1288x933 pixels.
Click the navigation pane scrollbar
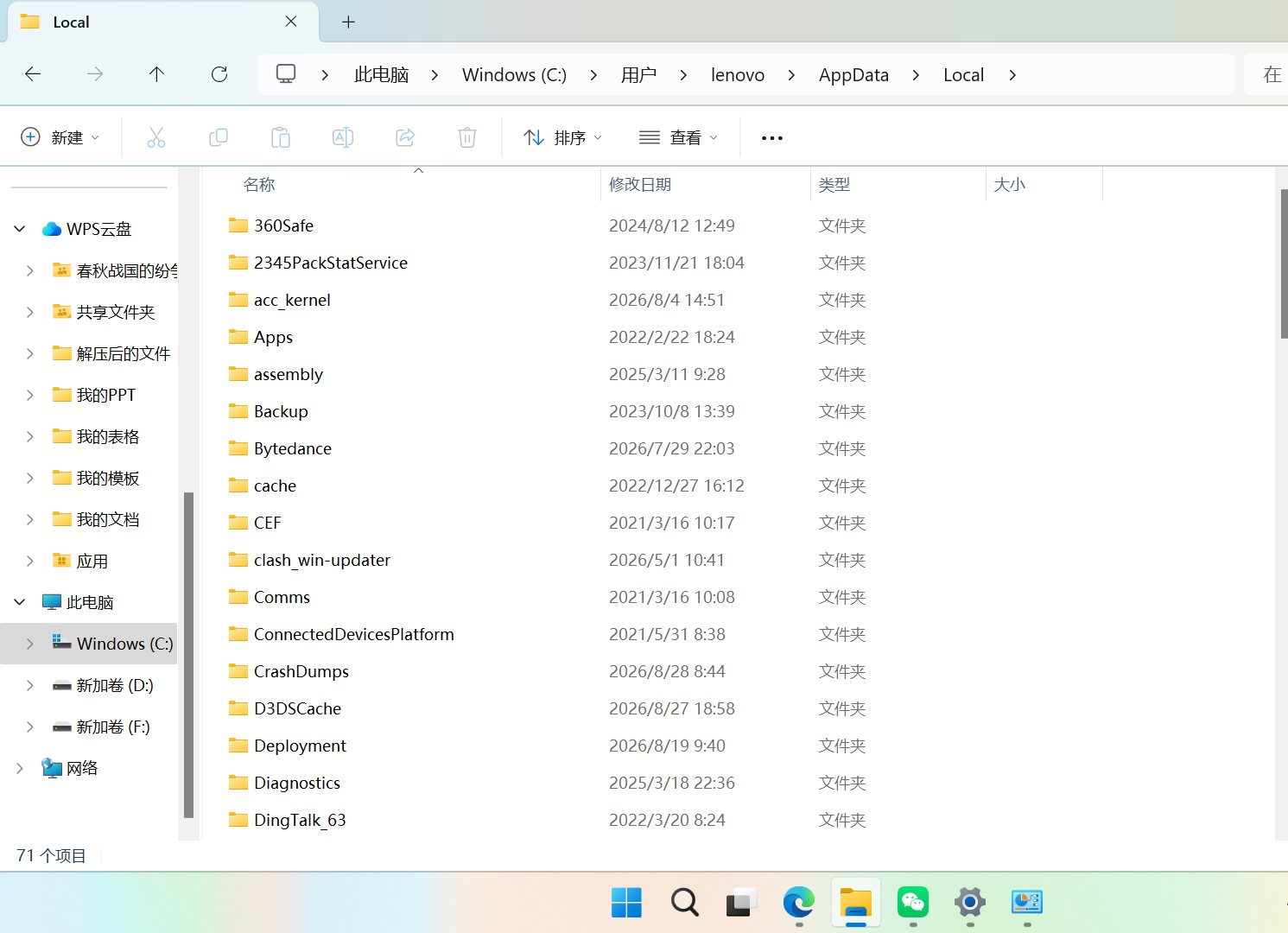[x=188, y=654]
